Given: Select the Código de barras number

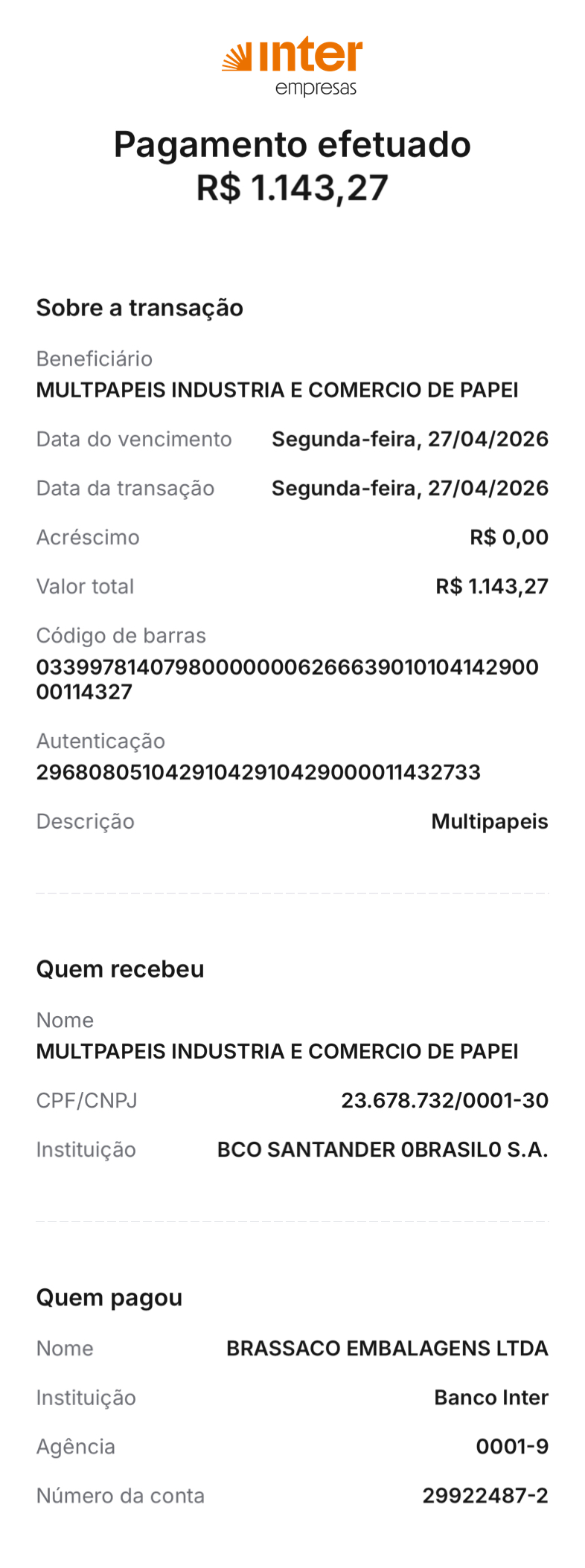Looking at the screenshot, I should click(x=287, y=678).
